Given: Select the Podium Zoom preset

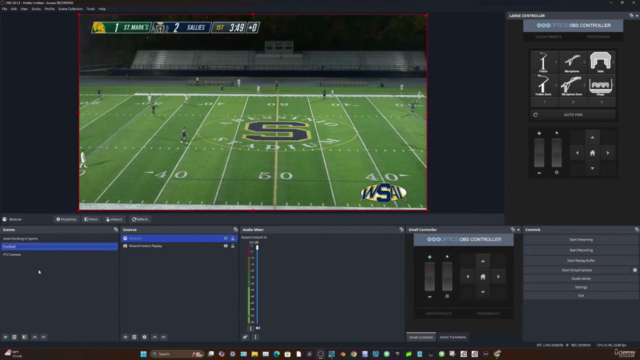Looking at the screenshot, I should pos(543,85).
